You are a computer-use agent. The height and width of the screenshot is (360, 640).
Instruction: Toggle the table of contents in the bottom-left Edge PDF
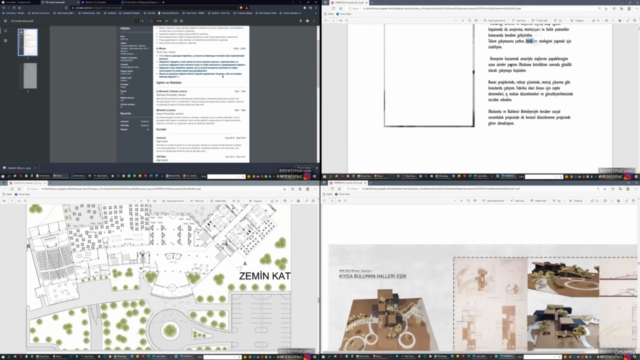point(4,201)
